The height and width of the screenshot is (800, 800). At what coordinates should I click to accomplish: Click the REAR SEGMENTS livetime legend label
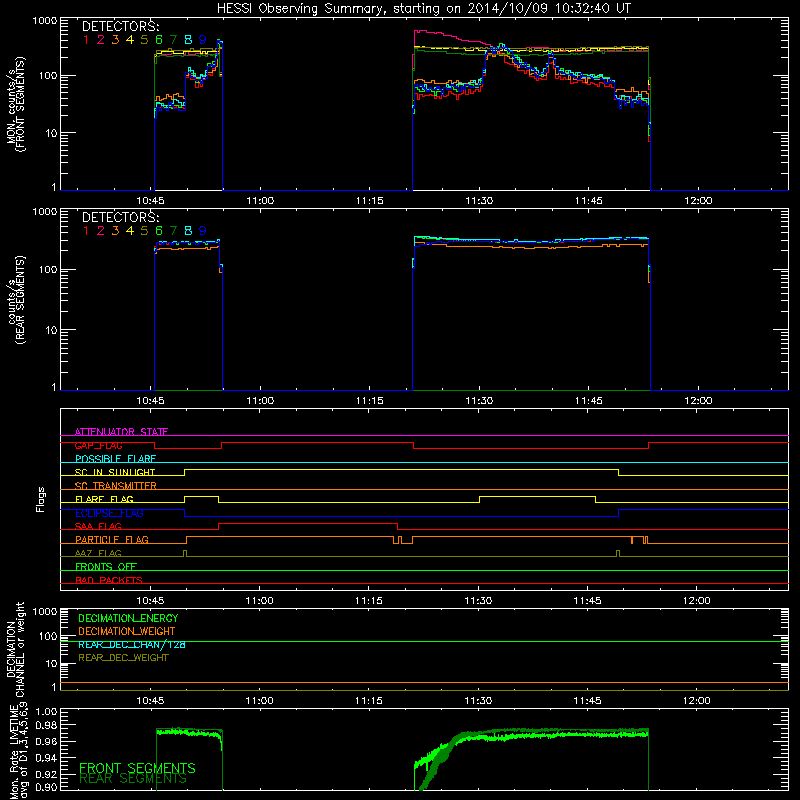133,779
